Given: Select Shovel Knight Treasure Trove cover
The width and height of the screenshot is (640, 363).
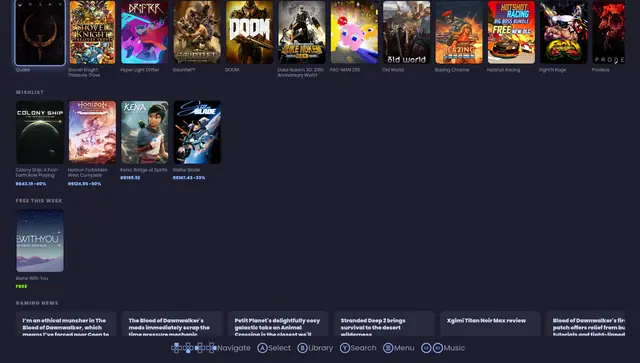Looking at the screenshot, I should coord(92,32).
